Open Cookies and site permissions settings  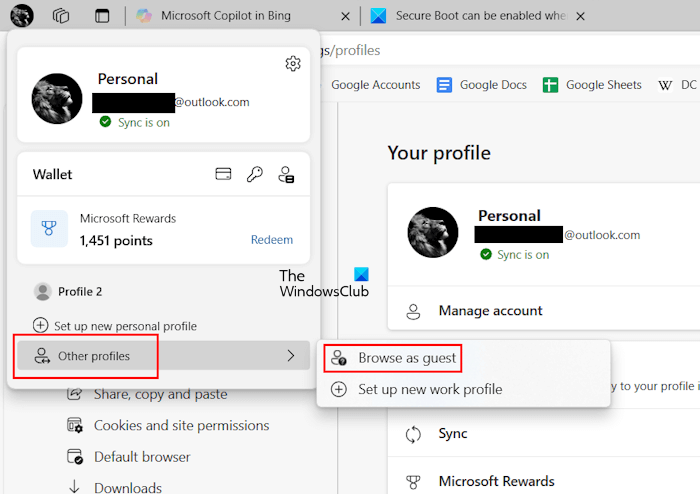[168, 425]
